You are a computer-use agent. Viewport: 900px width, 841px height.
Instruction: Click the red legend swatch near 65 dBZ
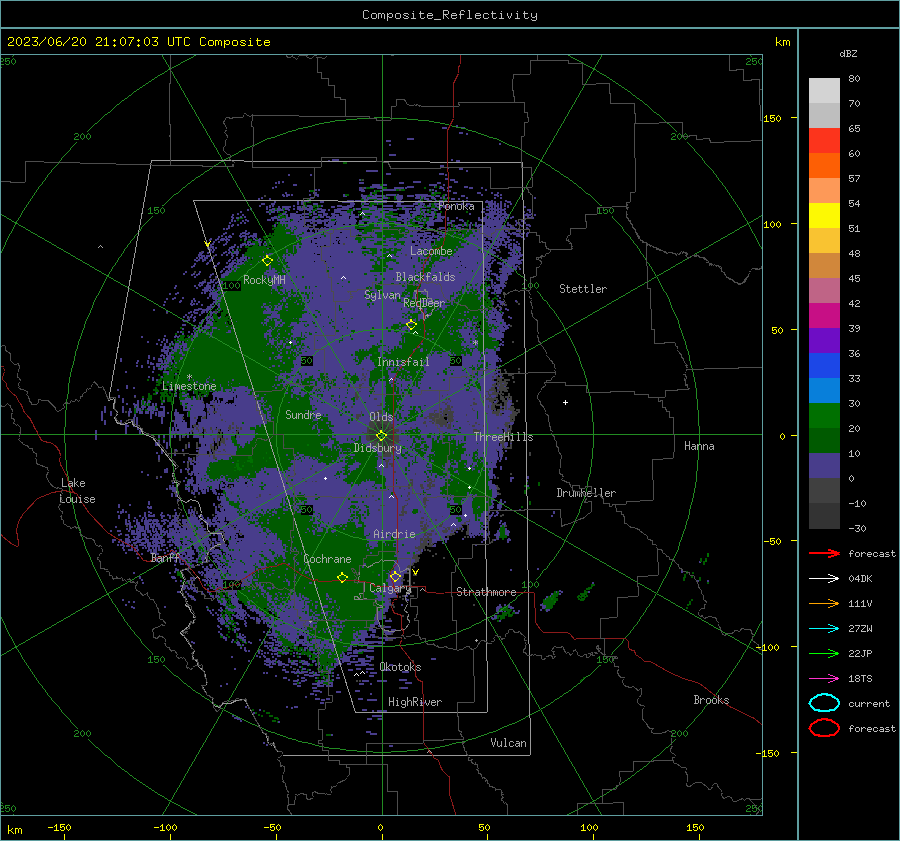click(824, 141)
